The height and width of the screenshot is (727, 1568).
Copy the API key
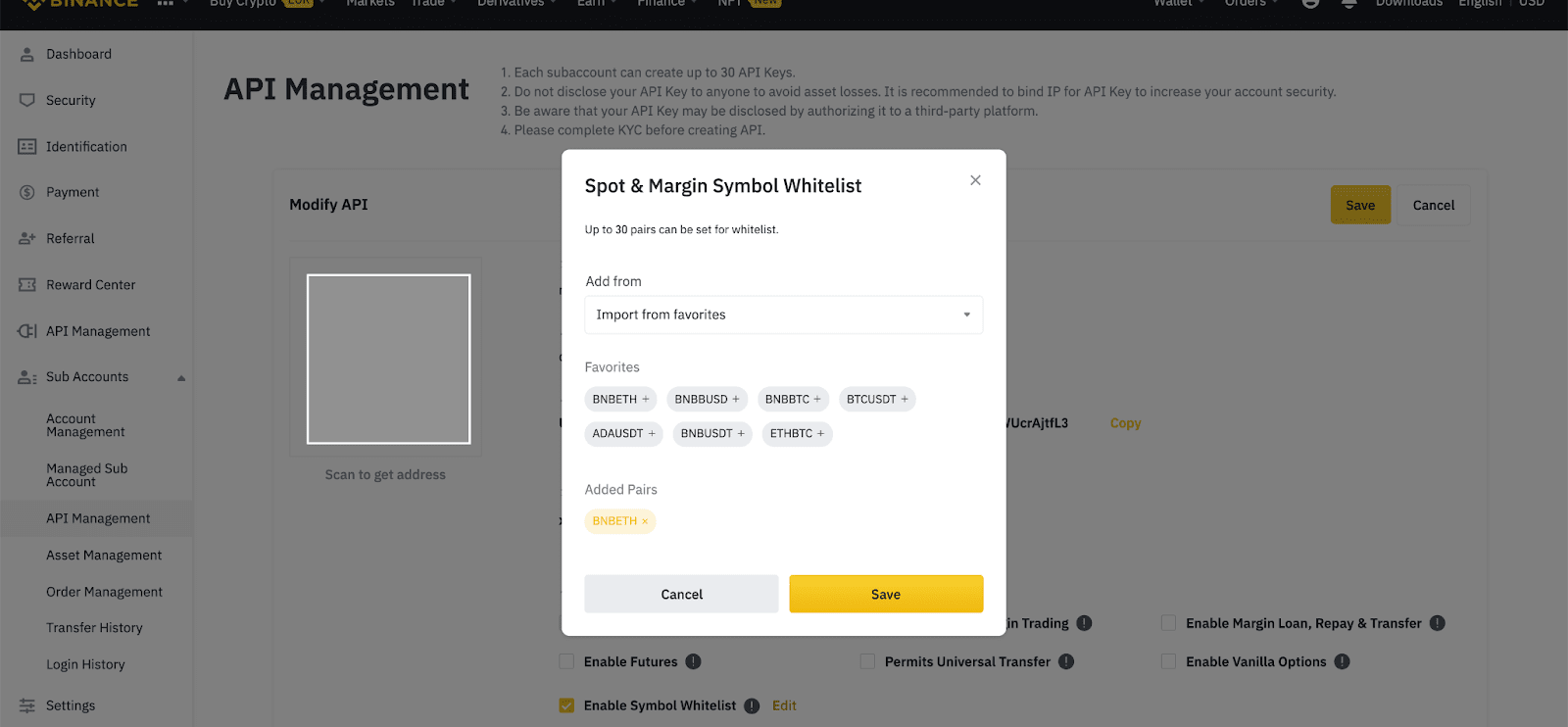click(x=1125, y=423)
